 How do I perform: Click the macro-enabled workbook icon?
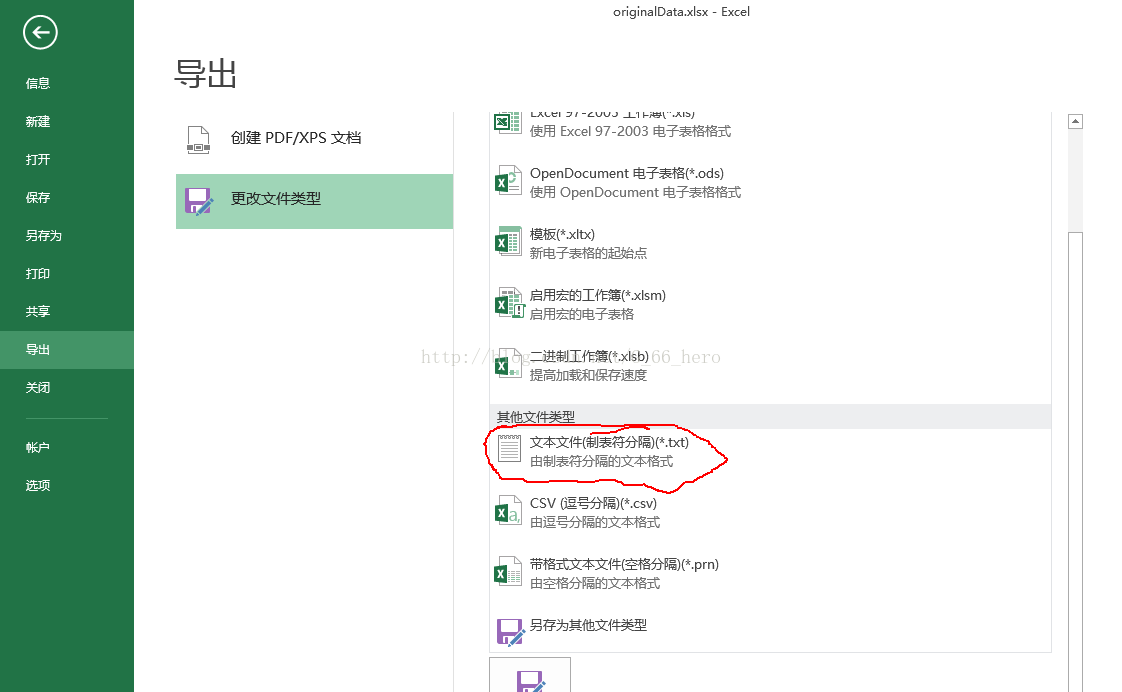point(509,304)
